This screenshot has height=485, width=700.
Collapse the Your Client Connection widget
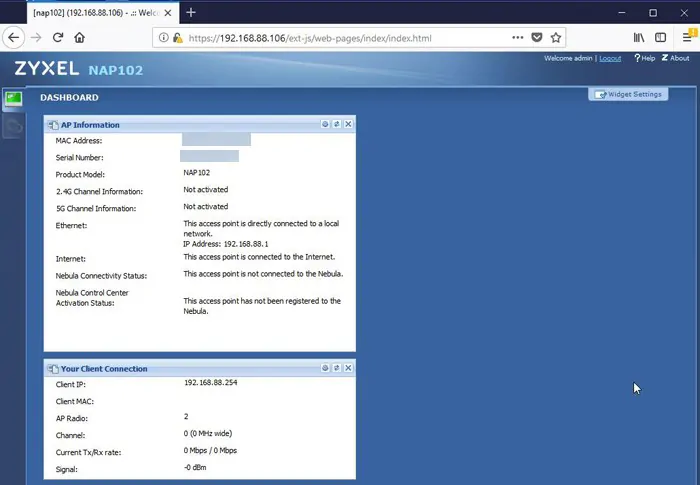(x=325, y=369)
